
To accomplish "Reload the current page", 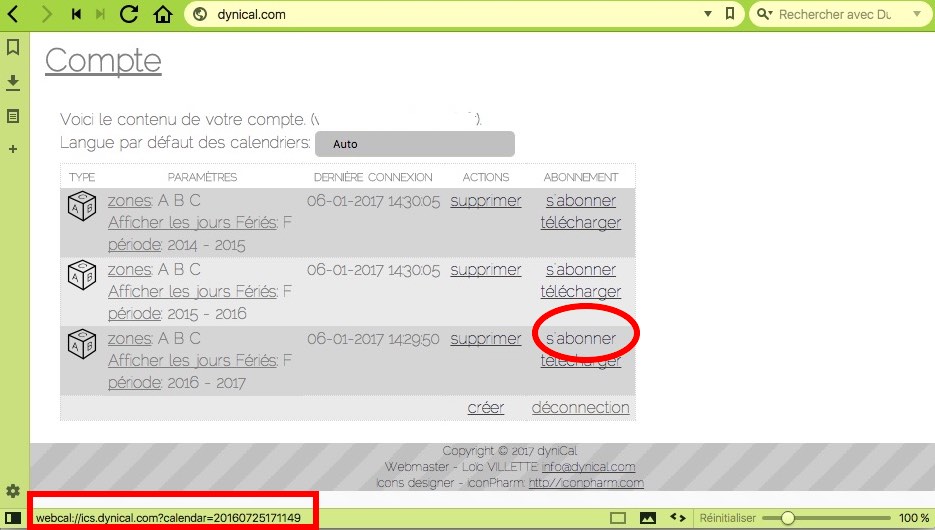I will pos(129,14).
